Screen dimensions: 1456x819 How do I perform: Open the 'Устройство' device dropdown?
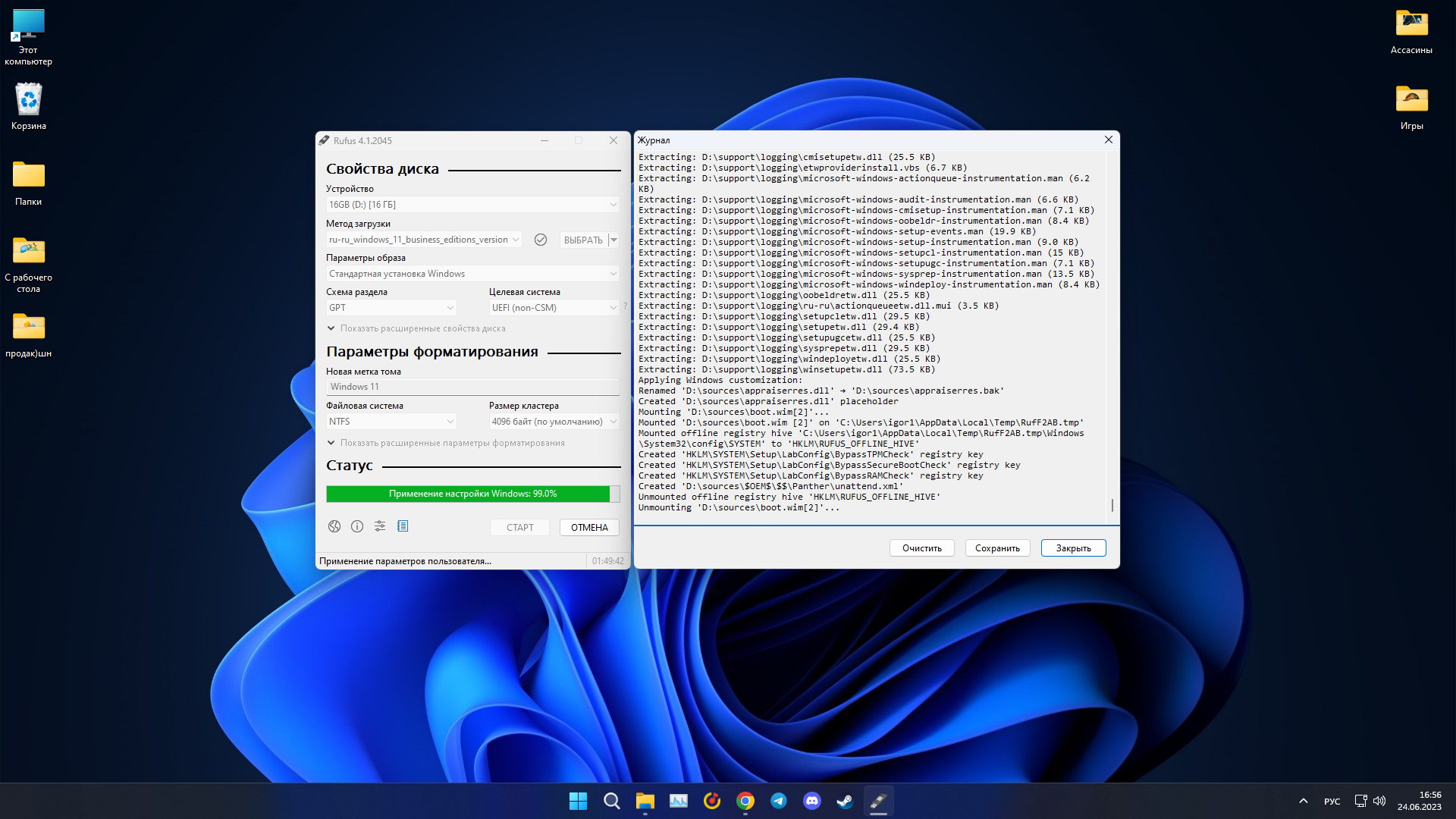click(x=472, y=205)
